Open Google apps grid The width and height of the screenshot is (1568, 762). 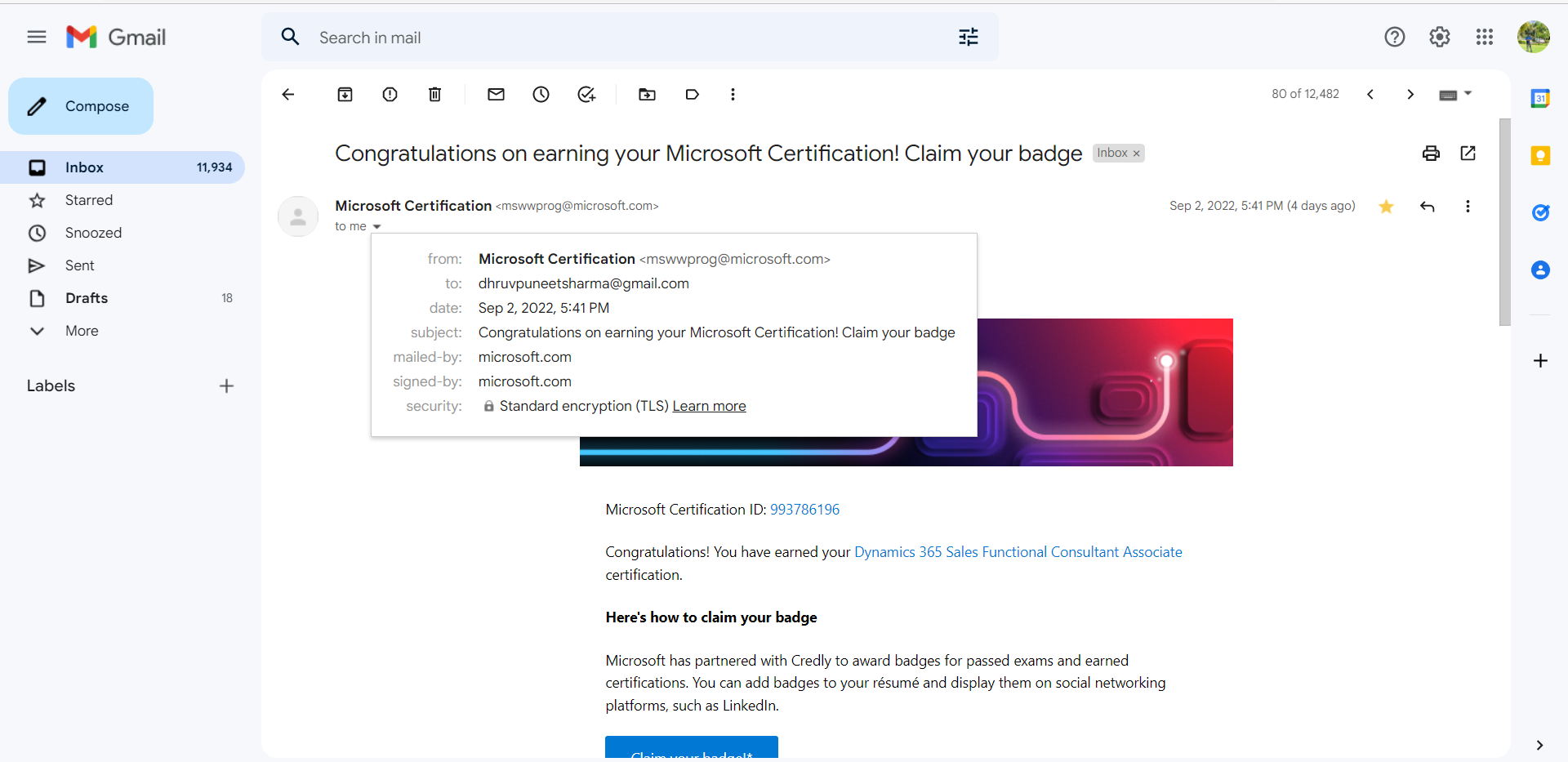point(1485,37)
